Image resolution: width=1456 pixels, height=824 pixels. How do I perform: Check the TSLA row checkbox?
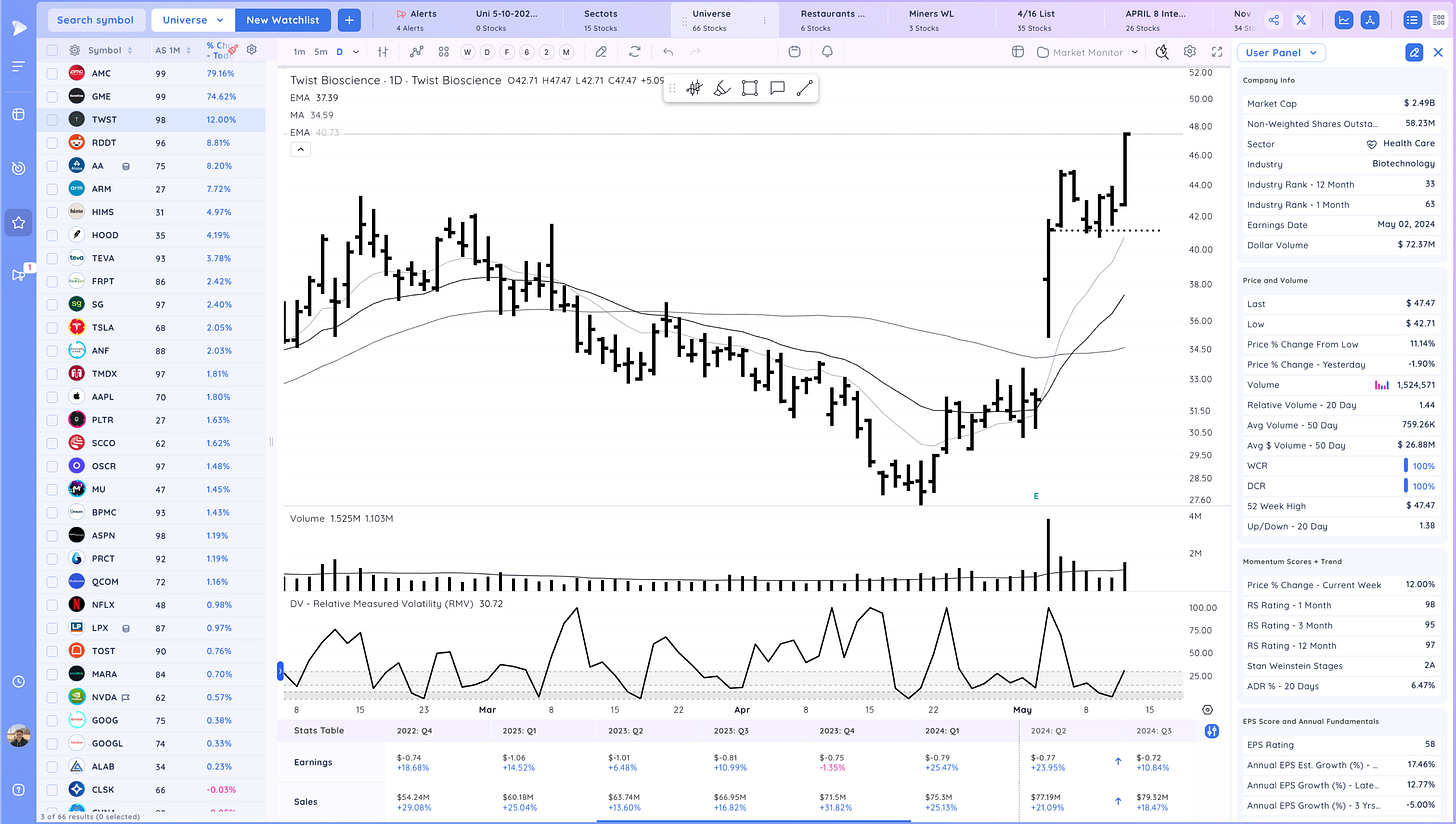tap(52, 327)
